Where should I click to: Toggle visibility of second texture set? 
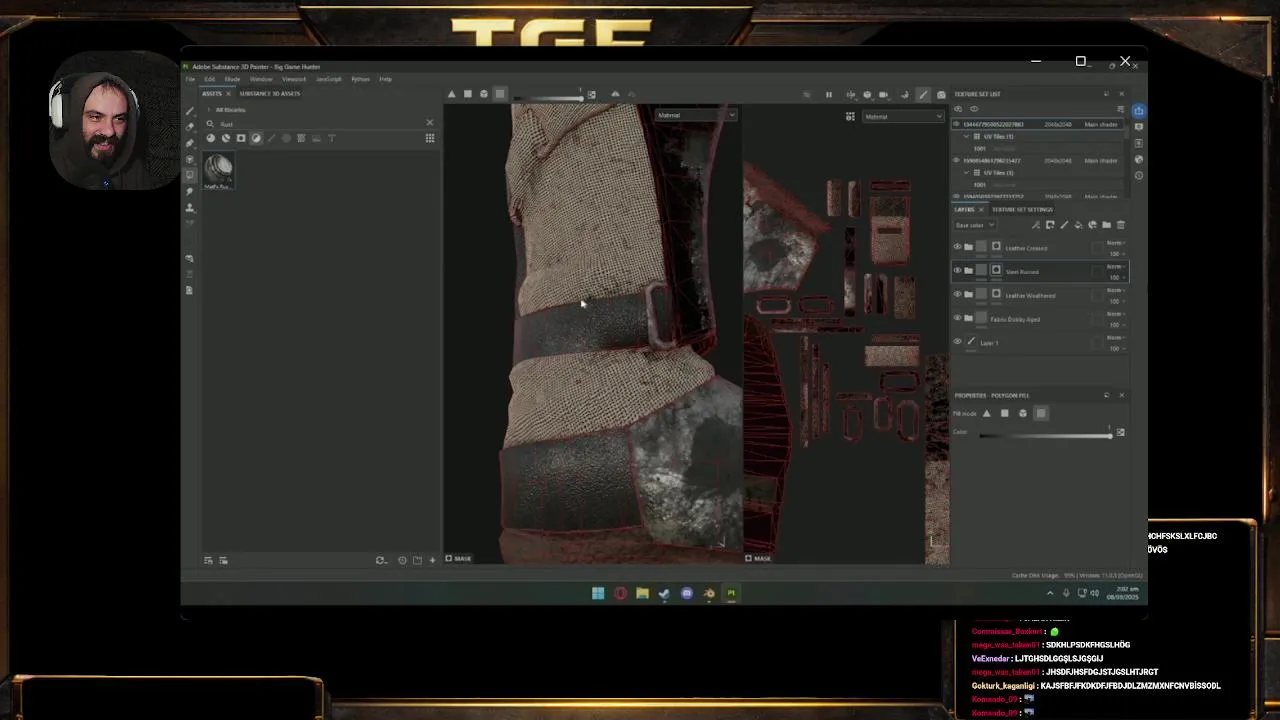[x=957, y=160]
